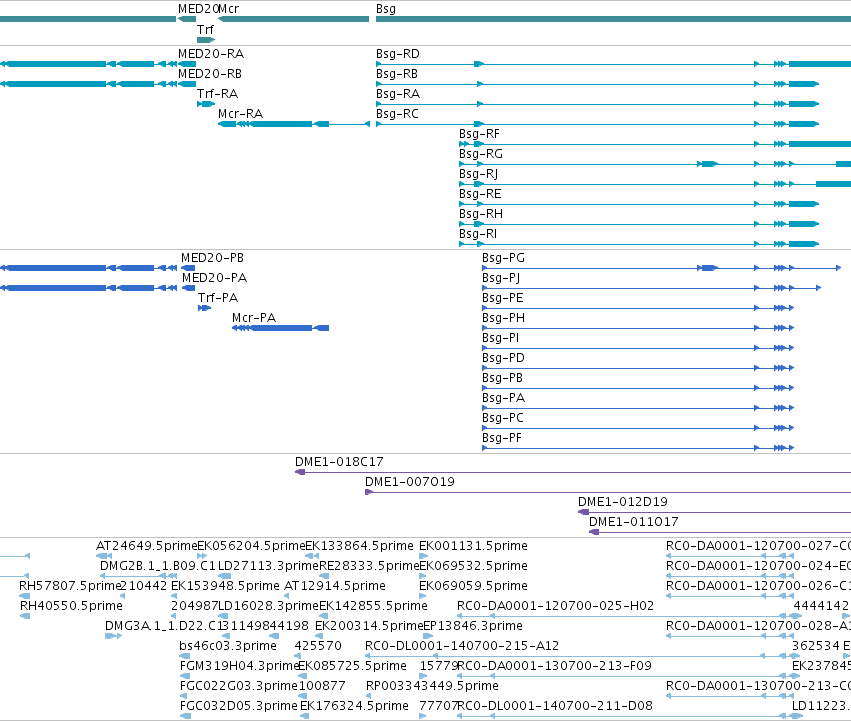Select the Bsg-RG transcript label
Screen dimensions: 851x721
481,154
